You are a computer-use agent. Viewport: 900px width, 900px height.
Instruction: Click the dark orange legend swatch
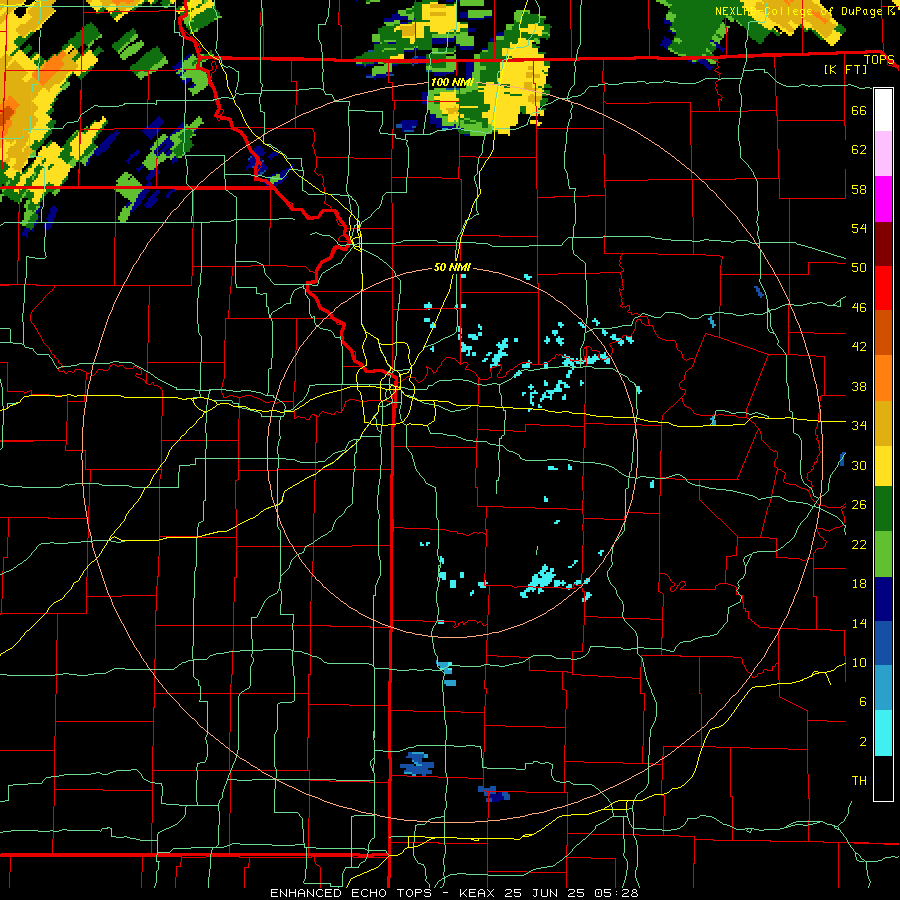[883, 333]
